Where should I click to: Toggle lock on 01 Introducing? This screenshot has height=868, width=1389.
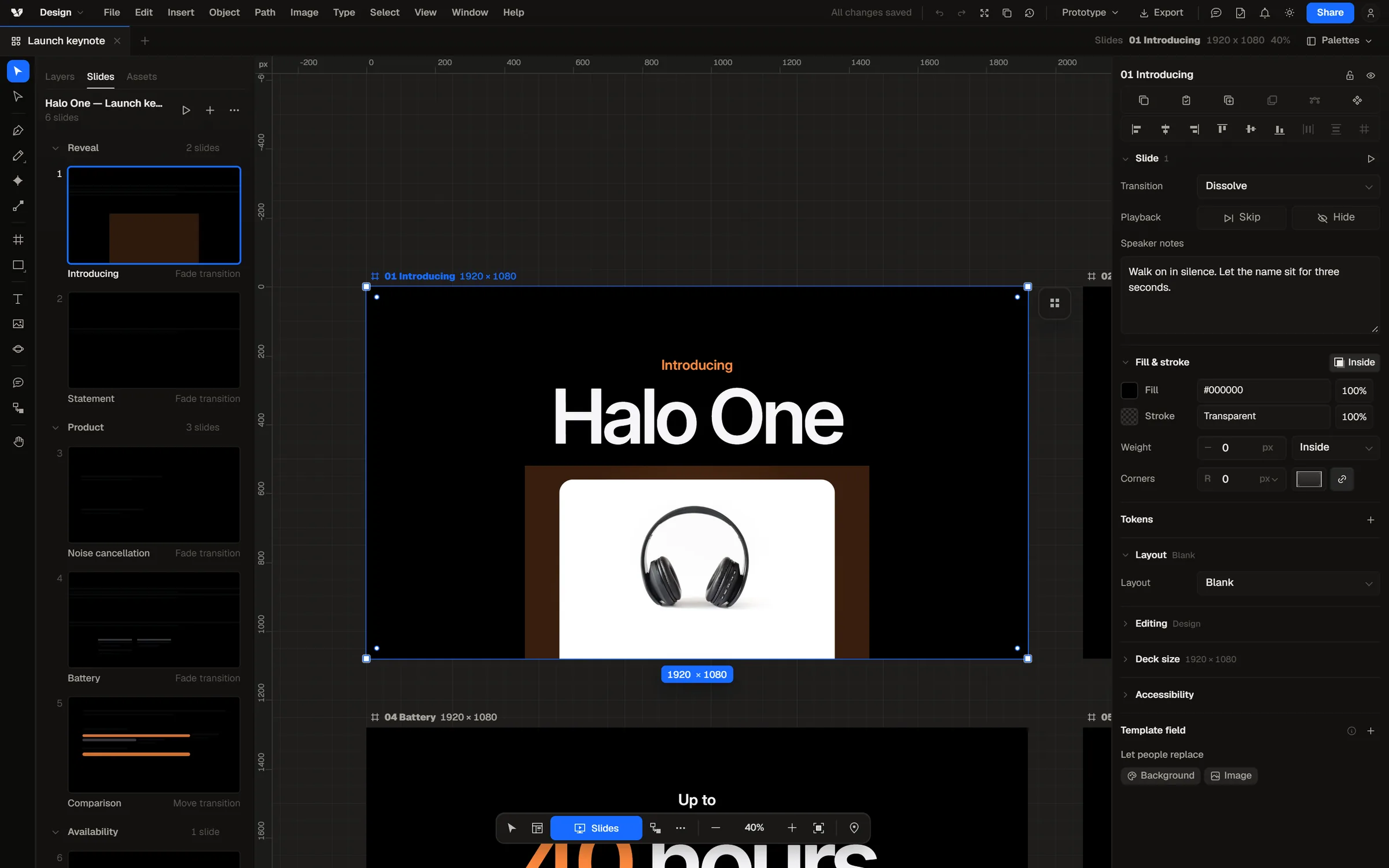pos(1350,75)
